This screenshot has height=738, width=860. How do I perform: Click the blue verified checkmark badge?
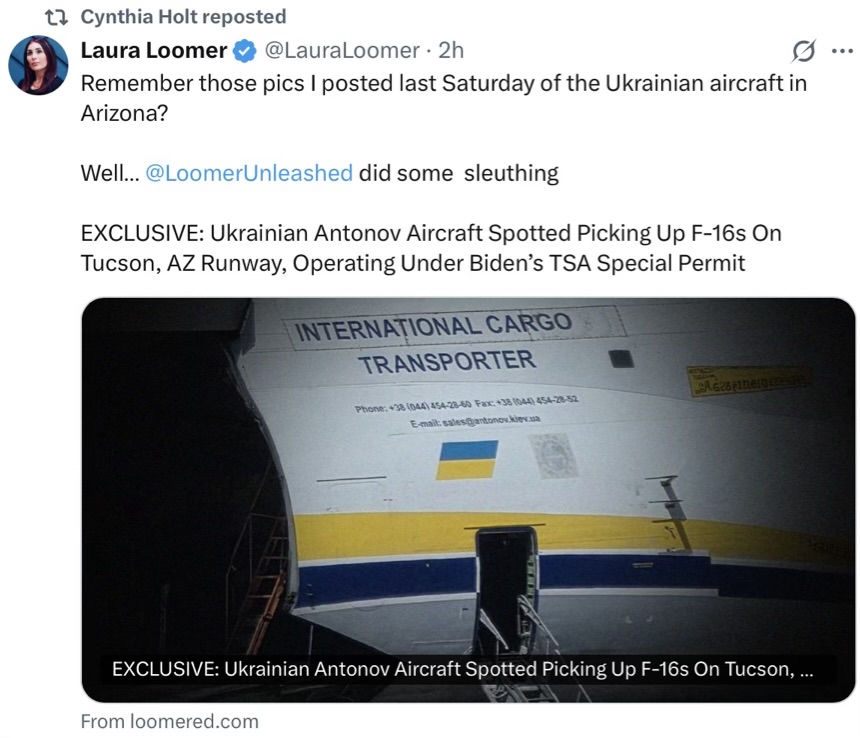245,51
